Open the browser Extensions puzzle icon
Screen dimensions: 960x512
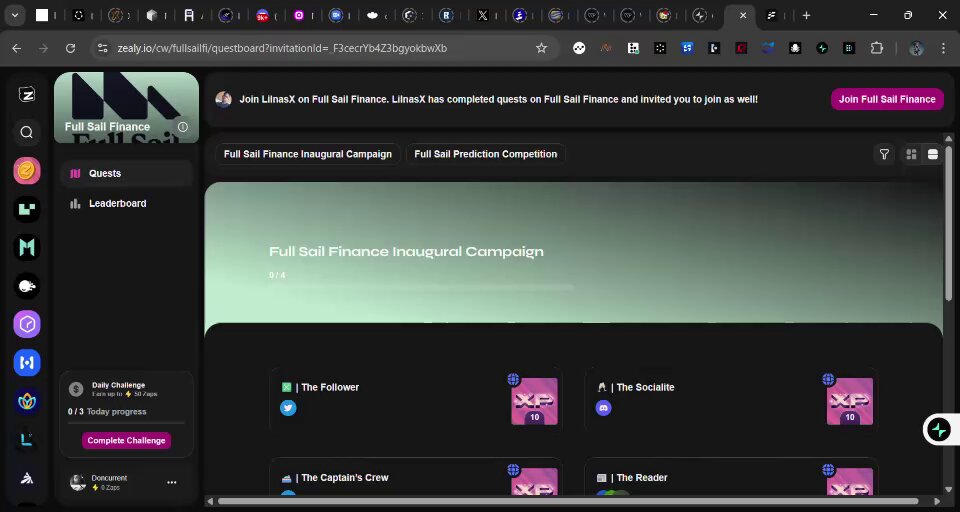pos(877,48)
